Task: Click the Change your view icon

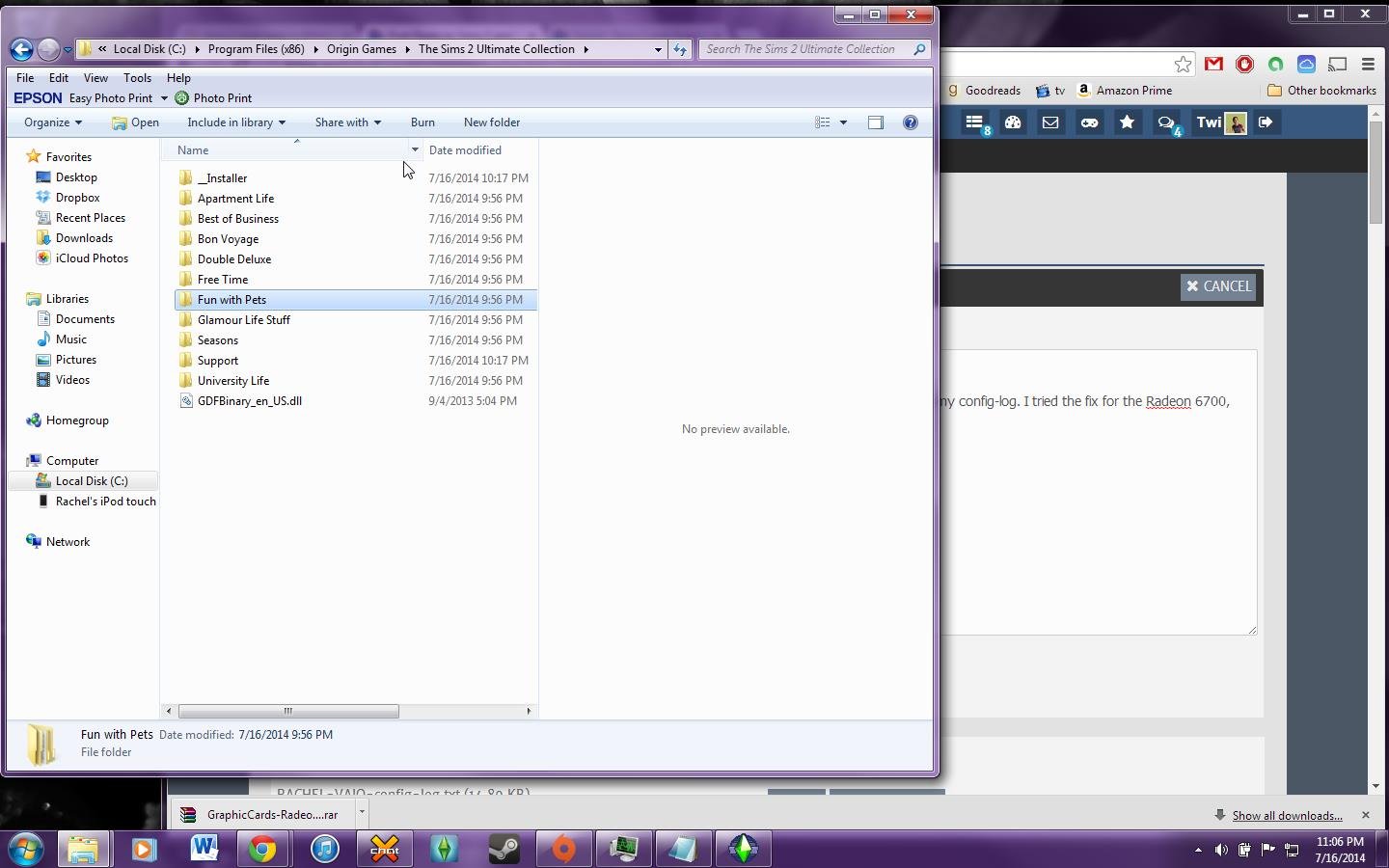Action: click(x=823, y=122)
